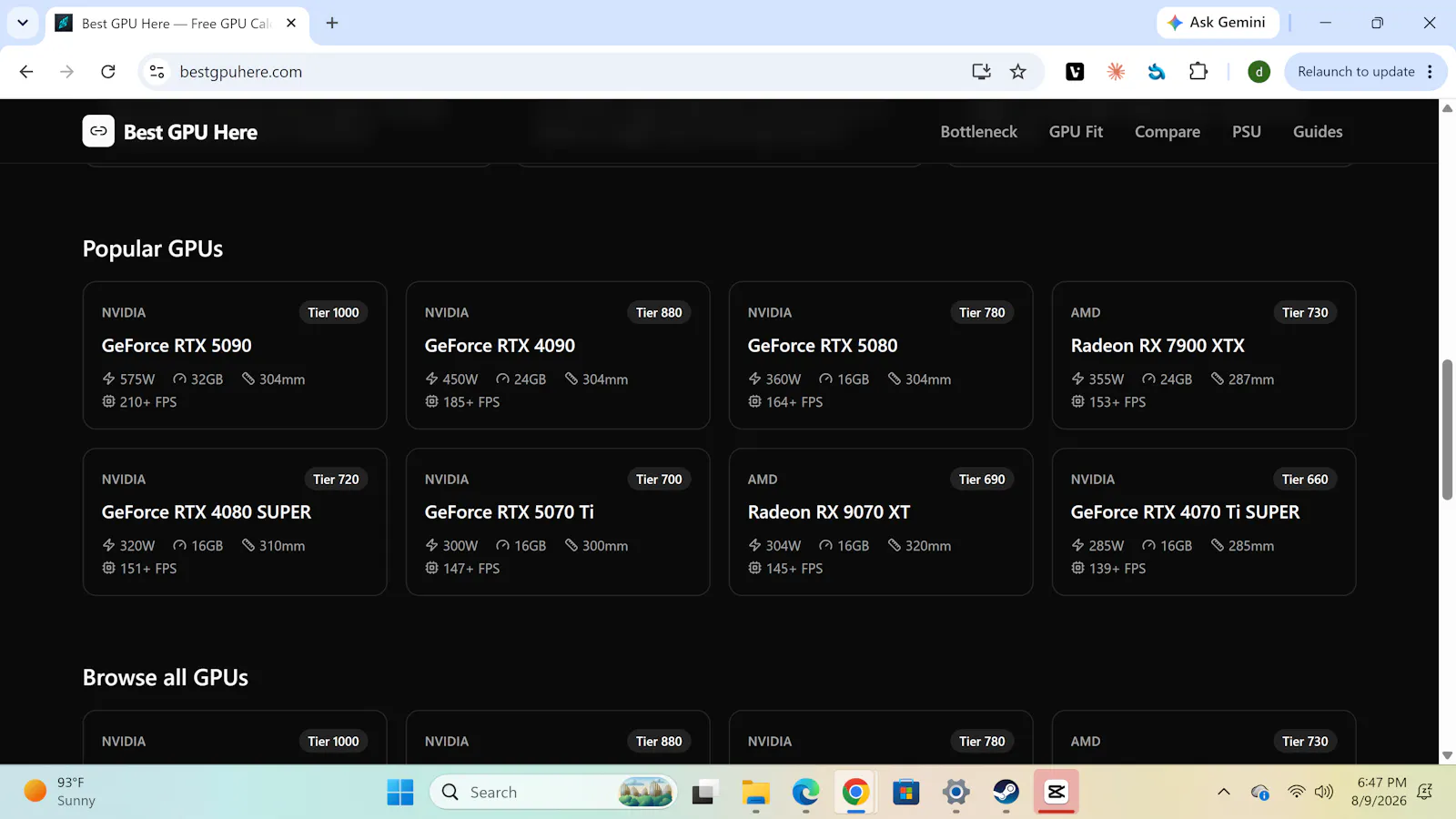The image size is (1456, 819).
Task: Open the GeForce RTX 5080 card
Action: 881,355
